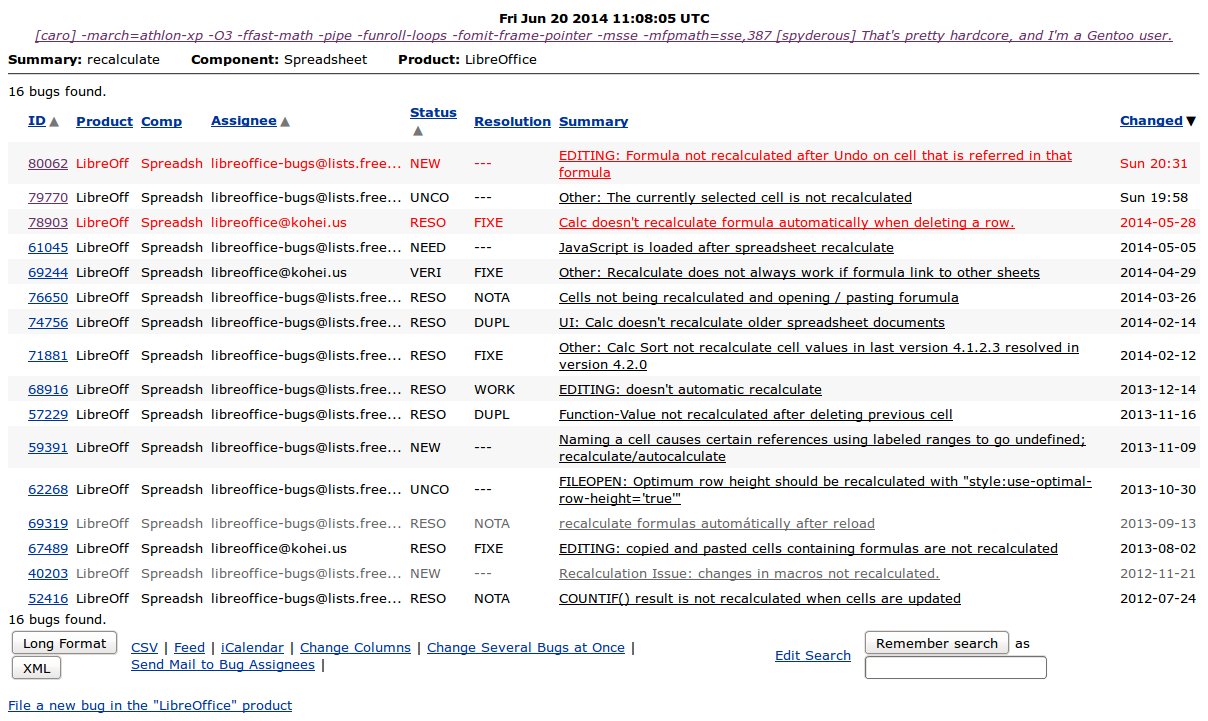The height and width of the screenshot is (721, 1208).
Task: Sort bugs by Assignee column header
Action: (x=243, y=120)
